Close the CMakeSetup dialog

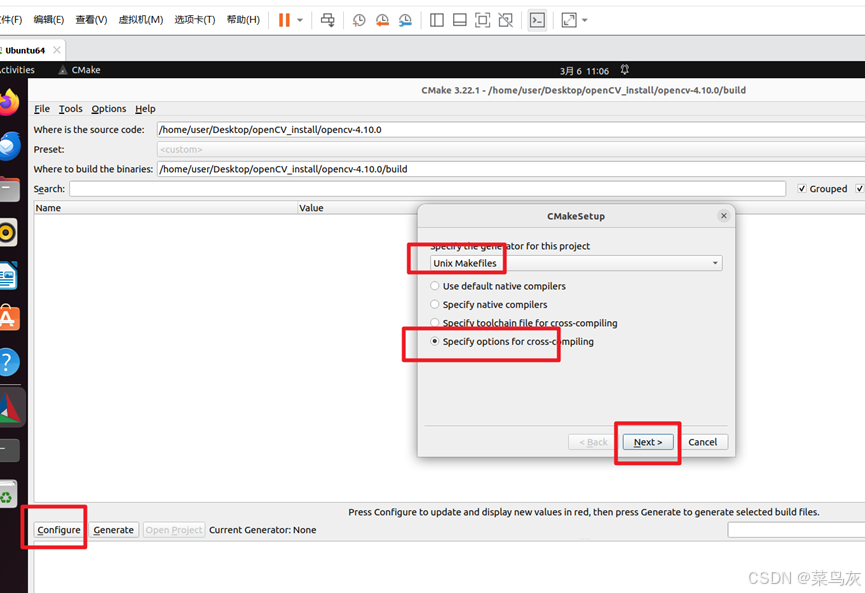pyautogui.click(x=724, y=216)
